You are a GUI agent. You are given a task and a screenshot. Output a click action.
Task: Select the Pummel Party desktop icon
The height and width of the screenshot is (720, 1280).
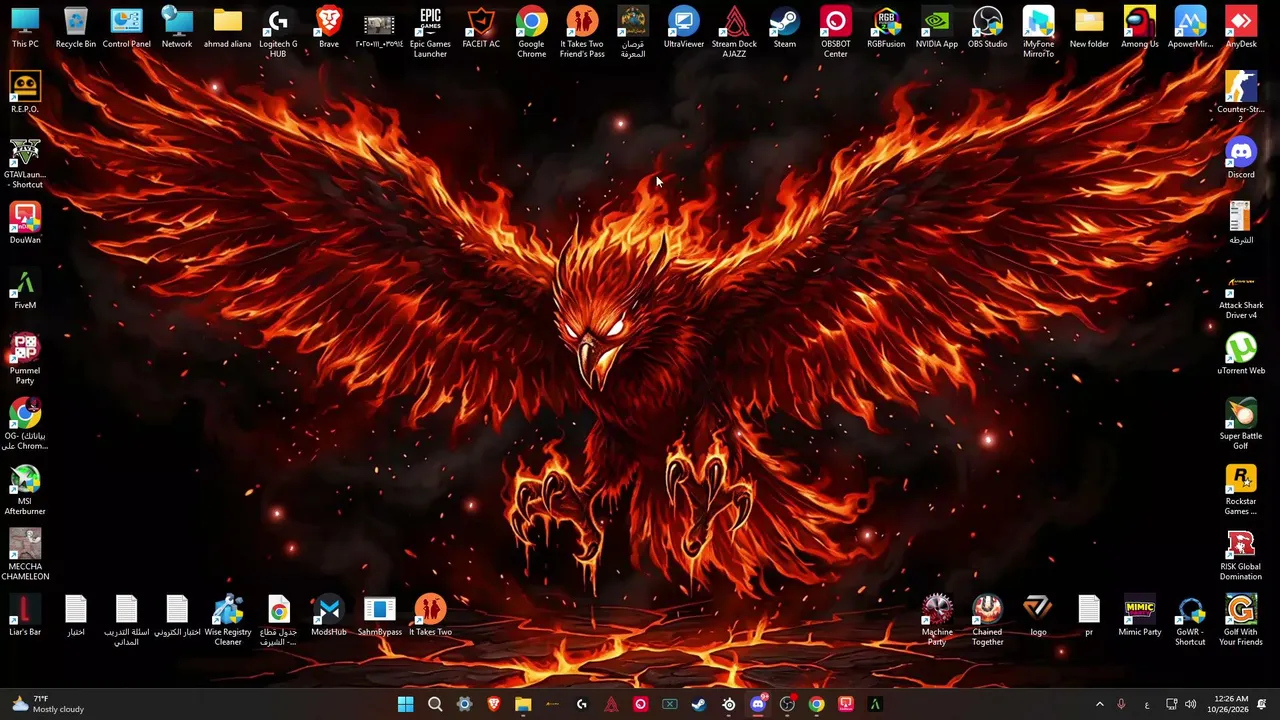(25, 359)
